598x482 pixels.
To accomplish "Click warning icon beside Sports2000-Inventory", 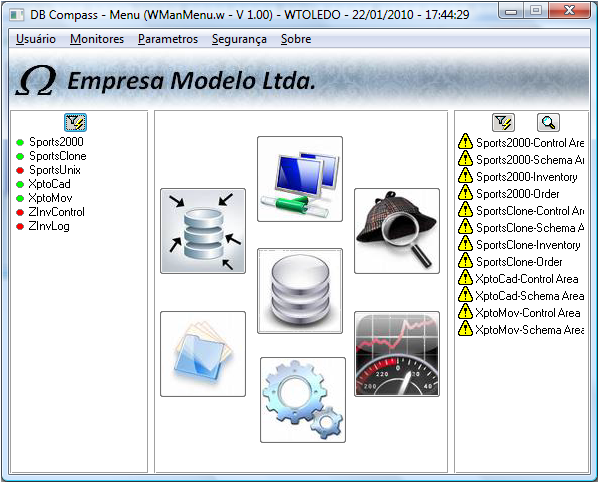I will click(x=465, y=175).
